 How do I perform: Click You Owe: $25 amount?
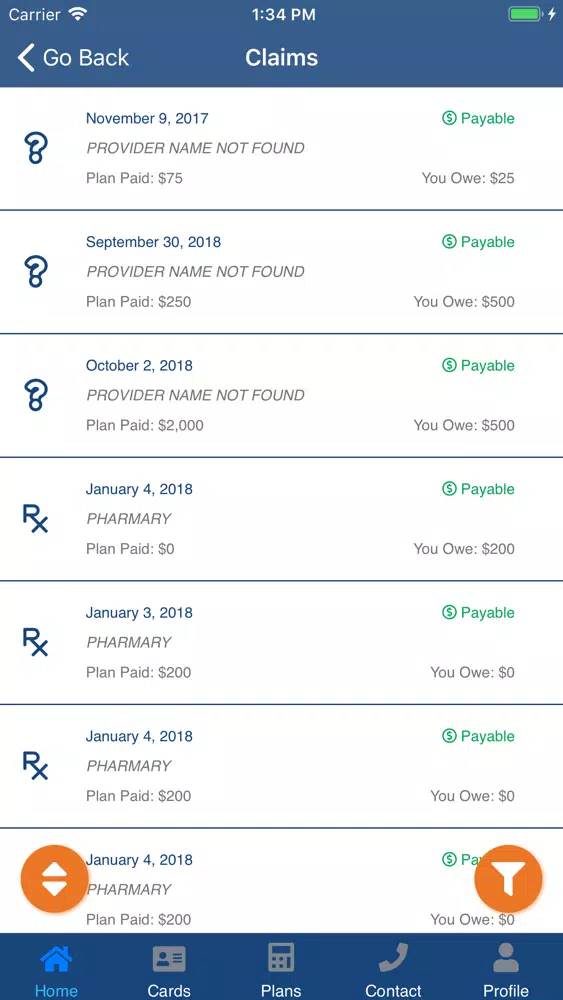[x=468, y=178]
